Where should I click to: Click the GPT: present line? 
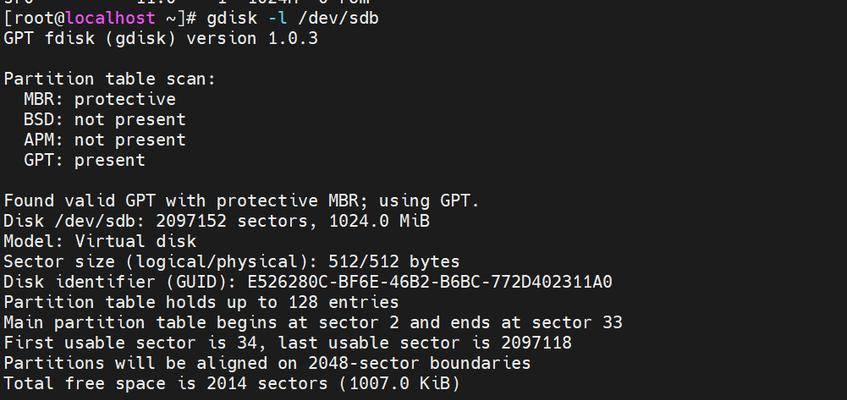pos(85,161)
